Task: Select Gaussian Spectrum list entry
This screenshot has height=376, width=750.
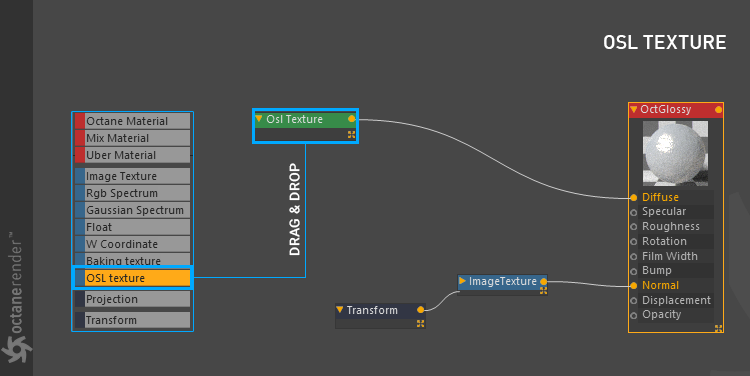Action: [x=132, y=210]
